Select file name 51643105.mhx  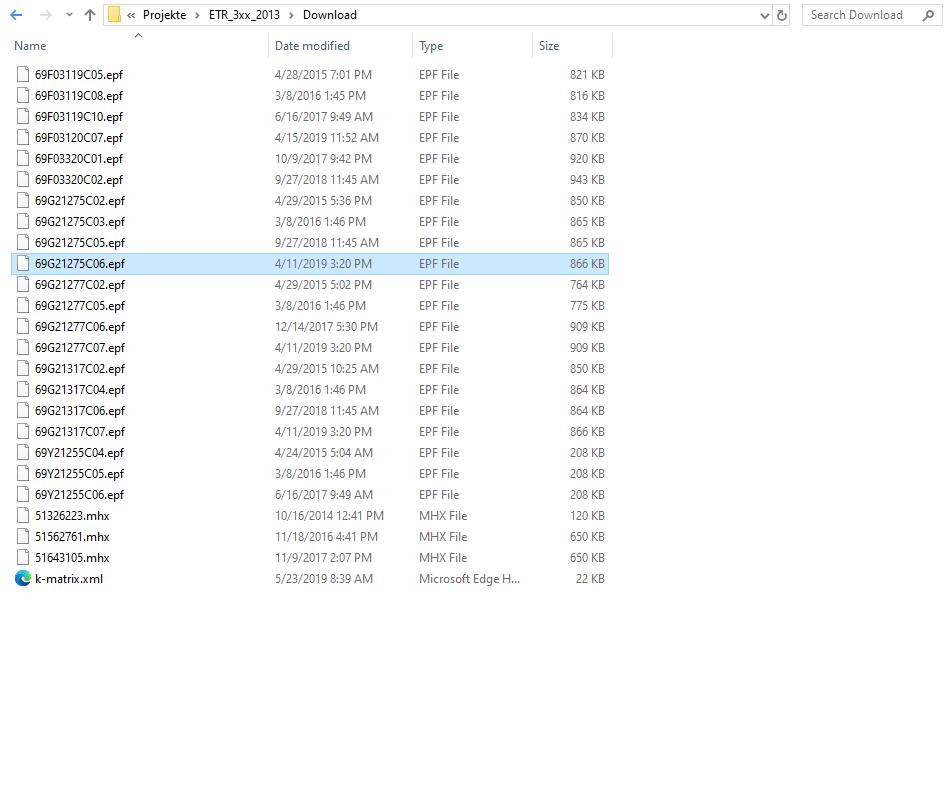[72, 557]
